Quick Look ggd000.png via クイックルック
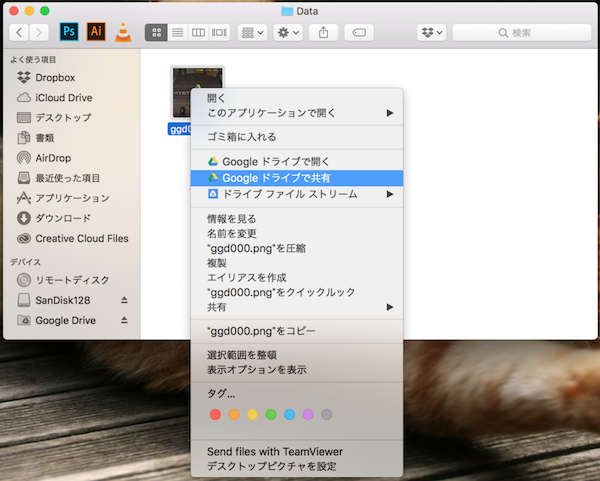The height and width of the screenshot is (481, 600). point(297,292)
